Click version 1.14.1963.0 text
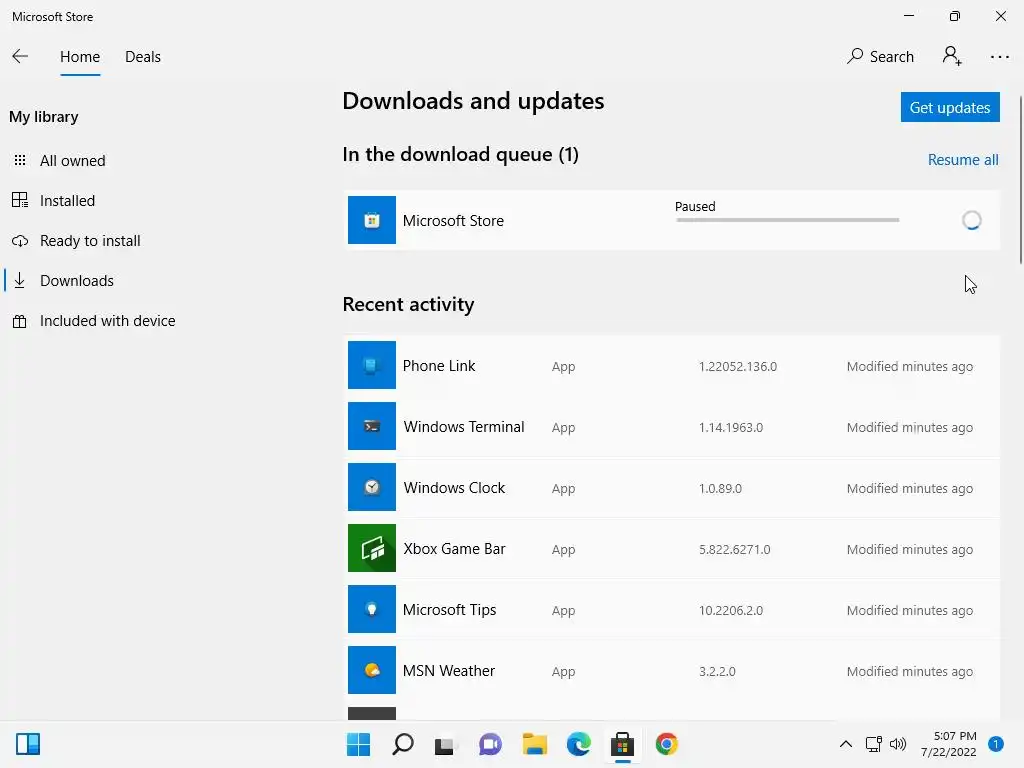The width and height of the screenshot is (1024, 768). [731, 428]
